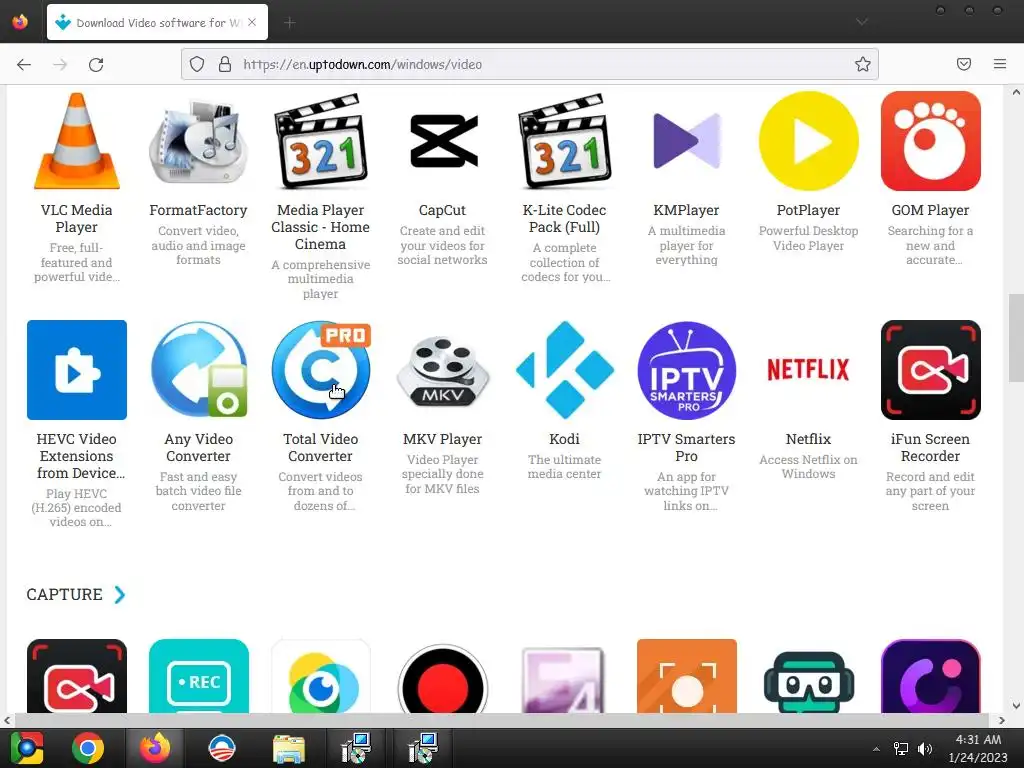Show hidden system tray icons arrow
Image resolution: width=1024 pixels, height=768 pixels.
[x=876, y=749]
